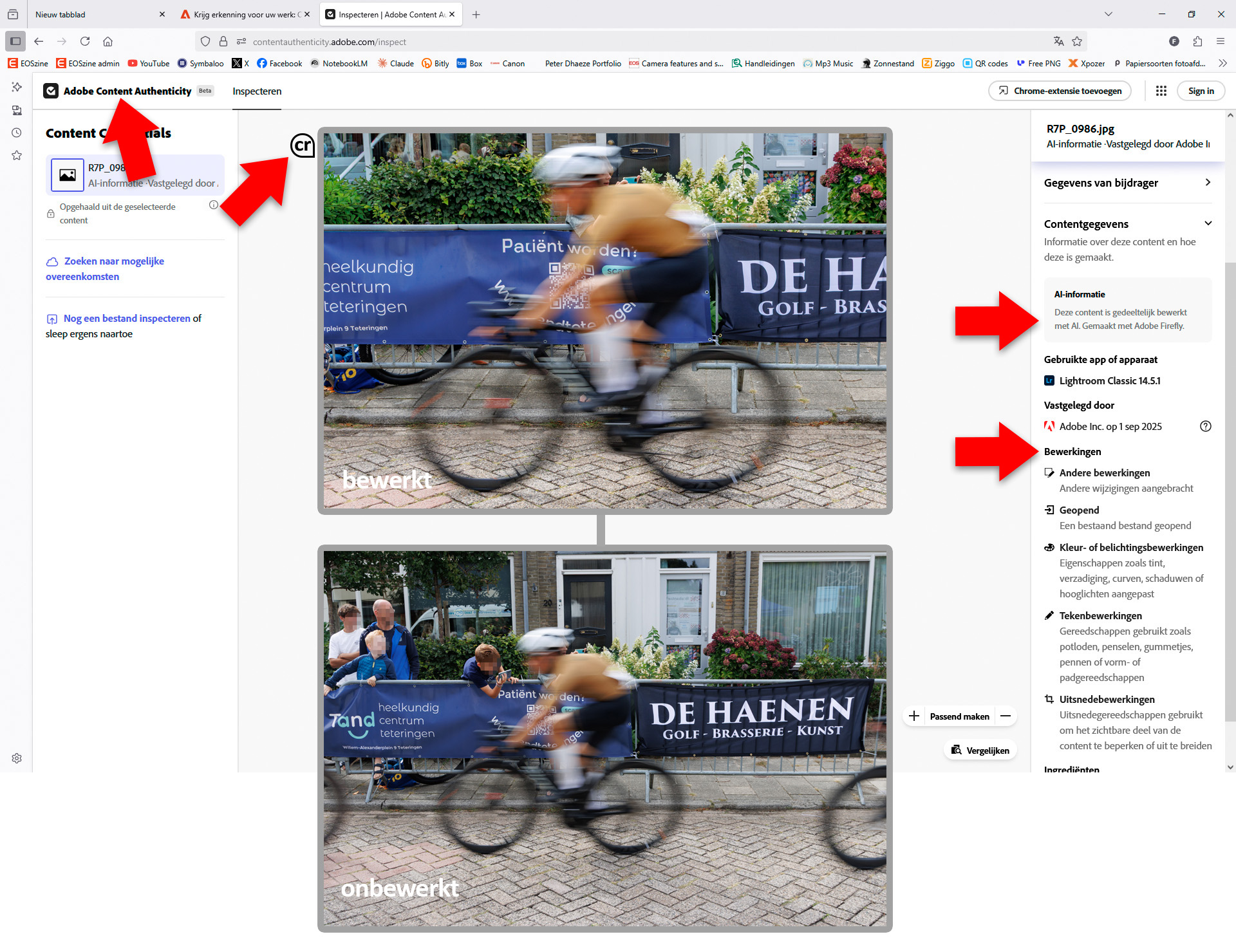Open Zoeken naar mogelijke overeenkomsten

113,268
